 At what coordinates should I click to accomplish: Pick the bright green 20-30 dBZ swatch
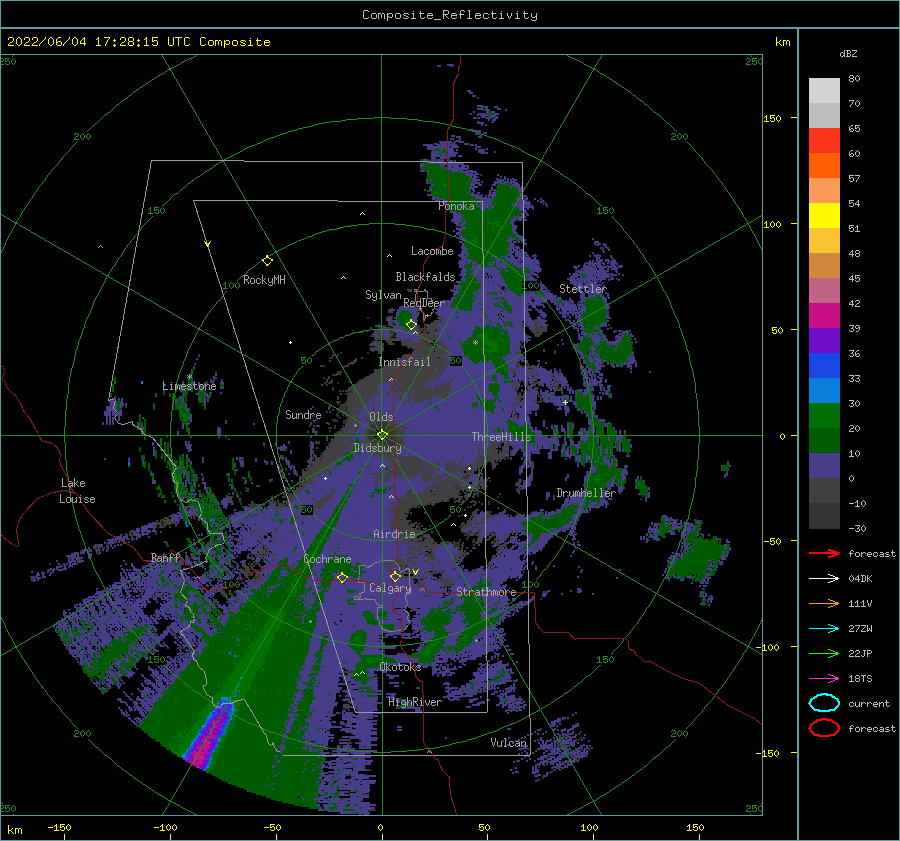click(x=824, y=415)
